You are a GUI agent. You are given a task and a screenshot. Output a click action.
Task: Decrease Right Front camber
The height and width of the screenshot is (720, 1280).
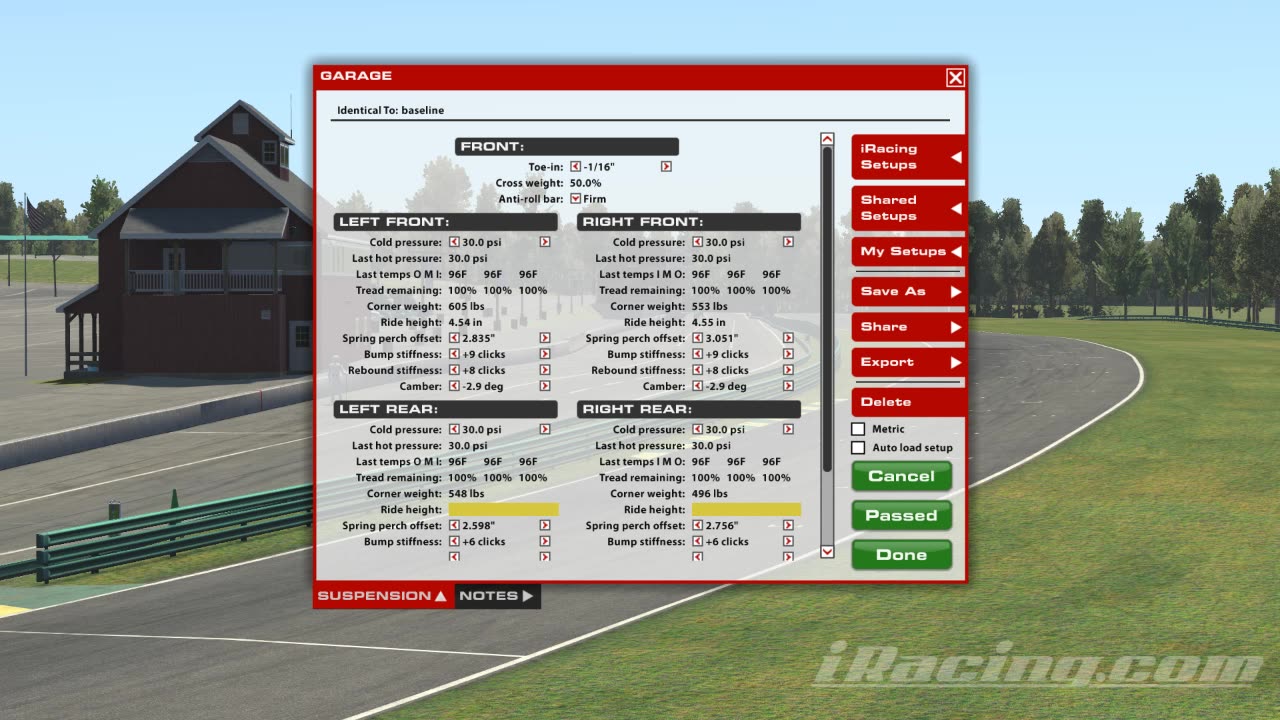(x=697, y=386)
